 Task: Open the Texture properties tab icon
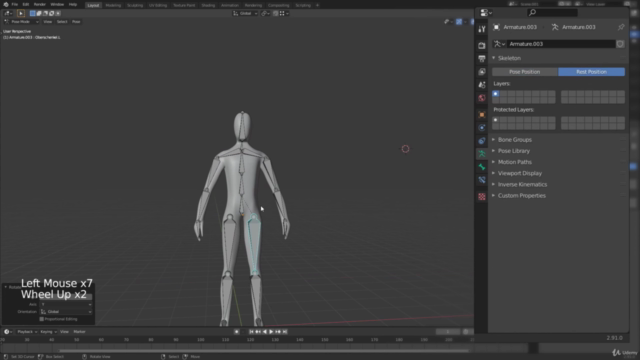[x=482, y=197]
